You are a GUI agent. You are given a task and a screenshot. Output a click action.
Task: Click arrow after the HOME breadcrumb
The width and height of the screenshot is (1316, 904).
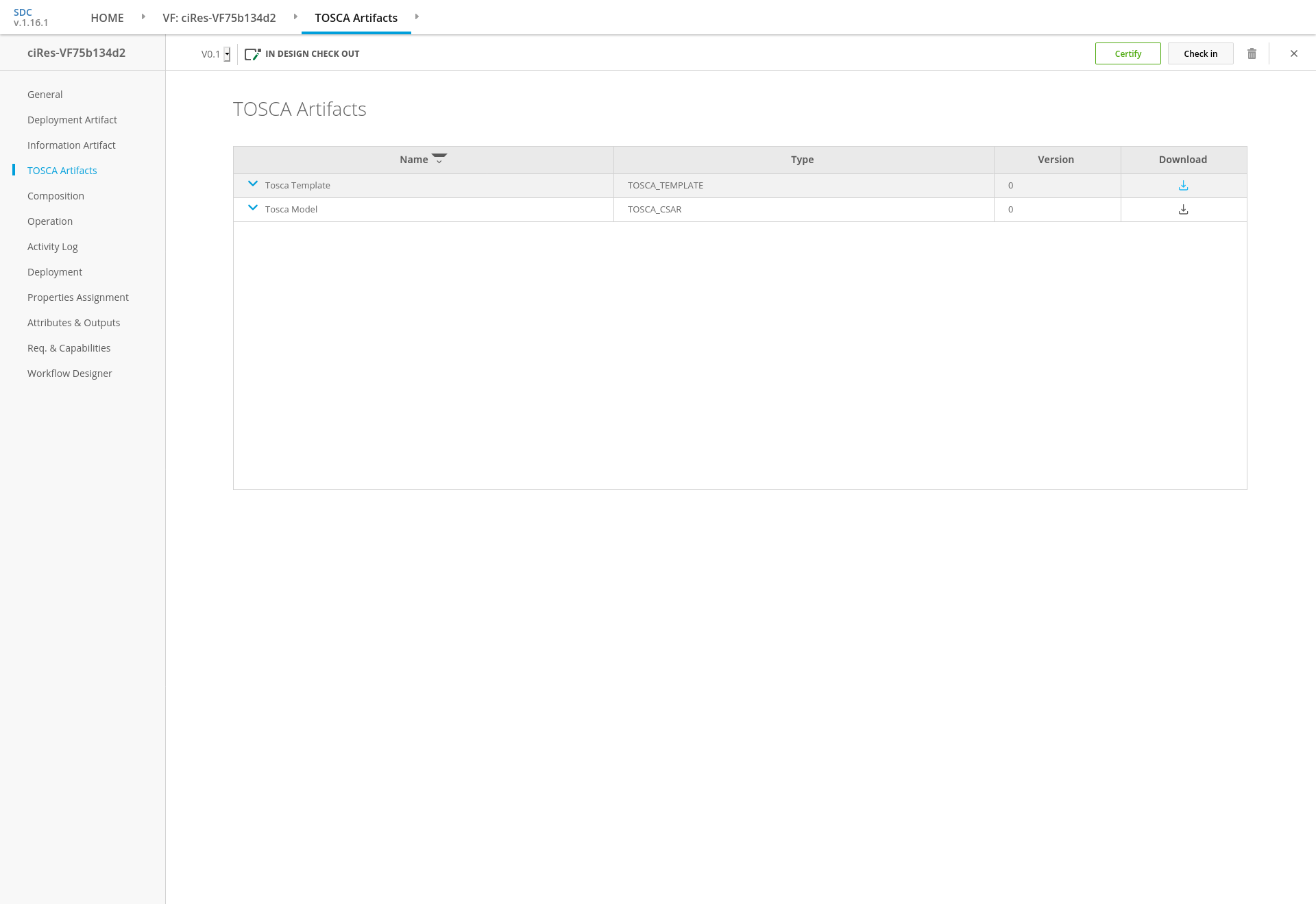(143, 17)
